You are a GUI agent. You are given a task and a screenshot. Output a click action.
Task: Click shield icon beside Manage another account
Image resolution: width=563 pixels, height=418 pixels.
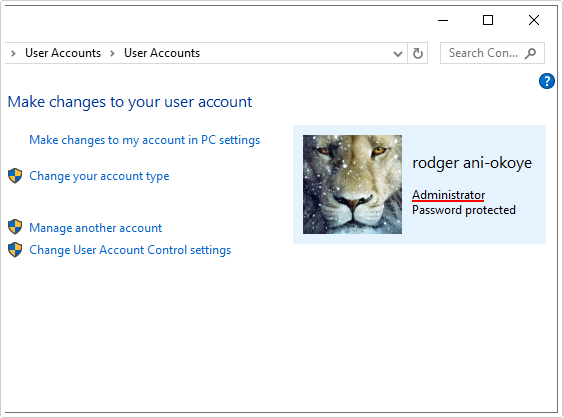(x=15, y=227)
